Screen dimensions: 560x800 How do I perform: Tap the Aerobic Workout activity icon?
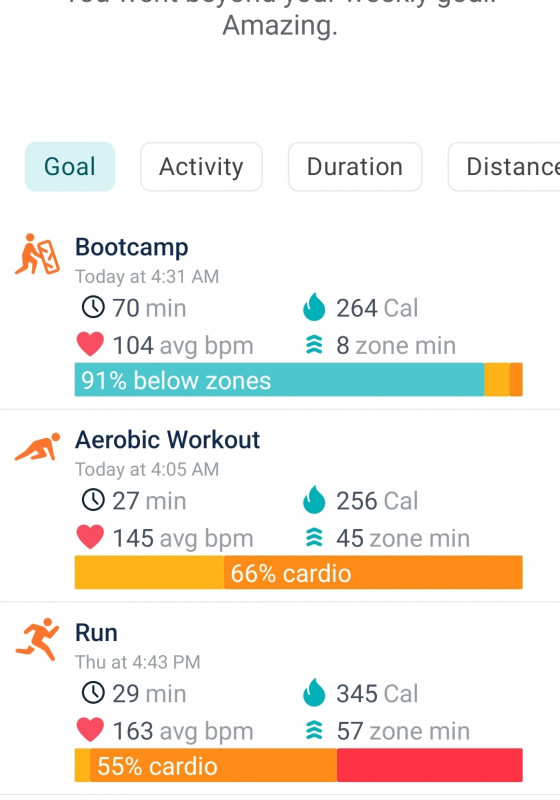click(x=37, y=447)
